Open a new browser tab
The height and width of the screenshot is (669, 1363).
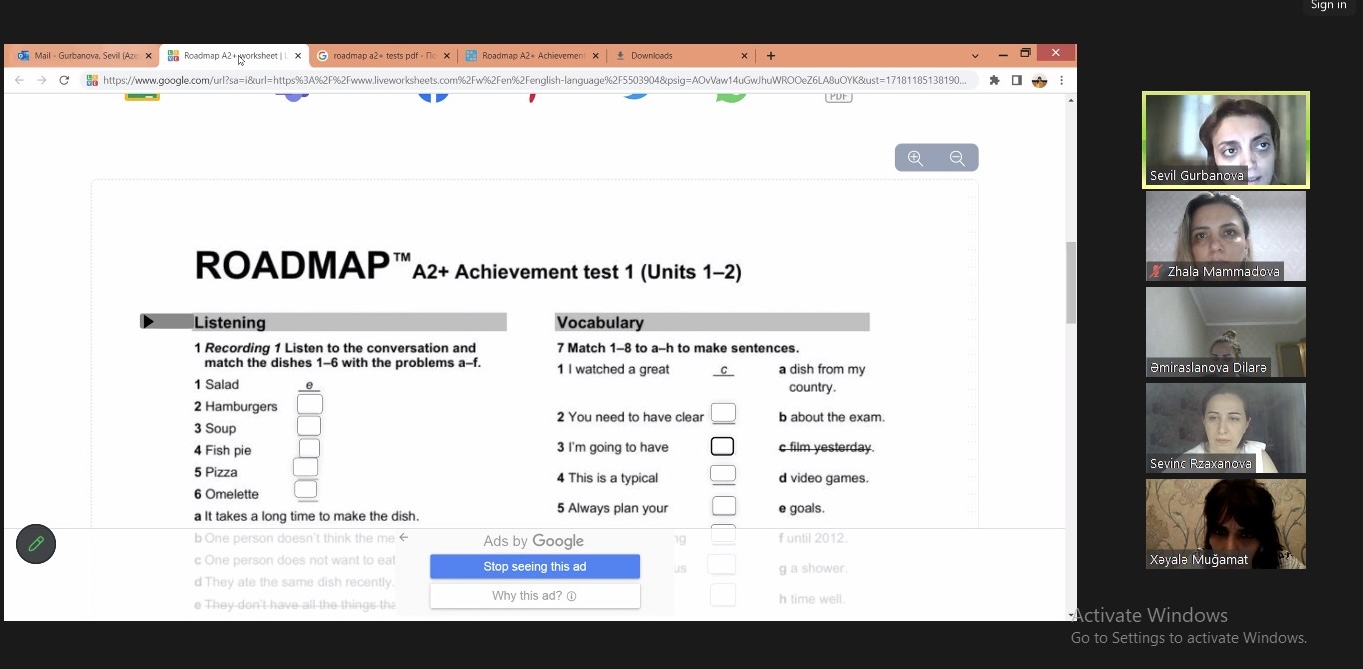click(770, 56)
